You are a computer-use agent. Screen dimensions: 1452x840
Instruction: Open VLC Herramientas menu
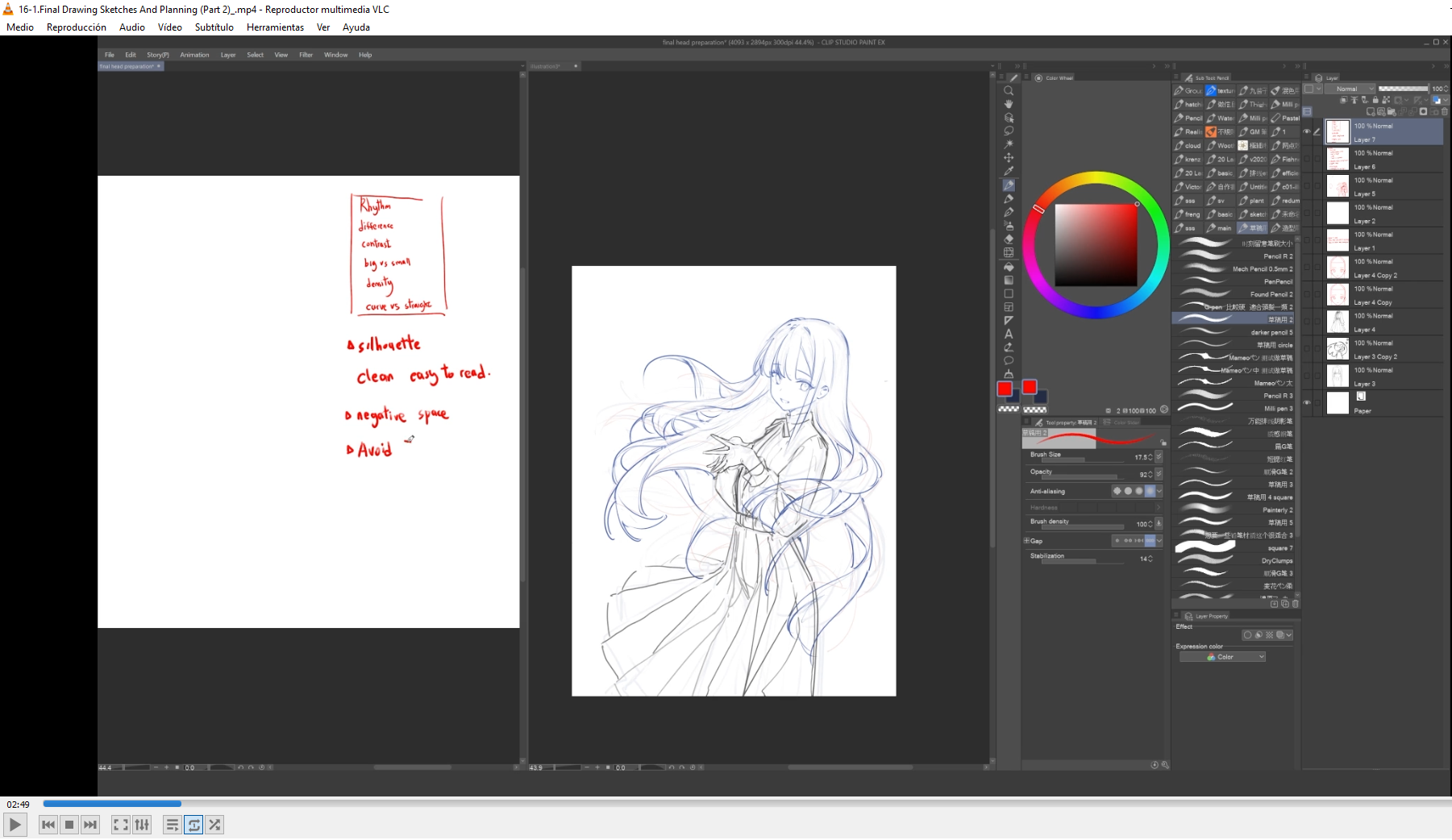(x=275, y=27)
